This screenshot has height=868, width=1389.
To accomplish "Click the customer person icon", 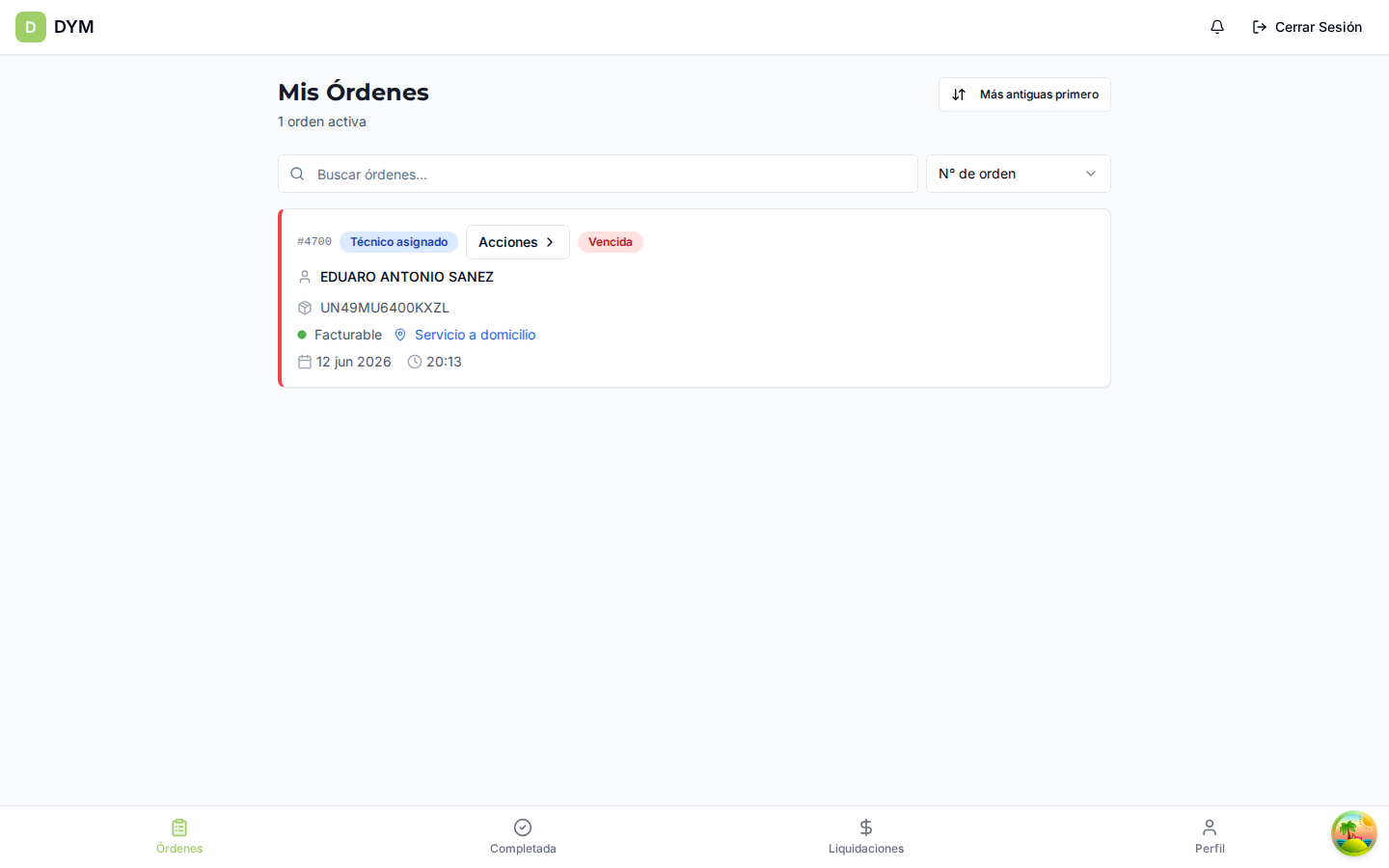I will [x=305, y=277].
